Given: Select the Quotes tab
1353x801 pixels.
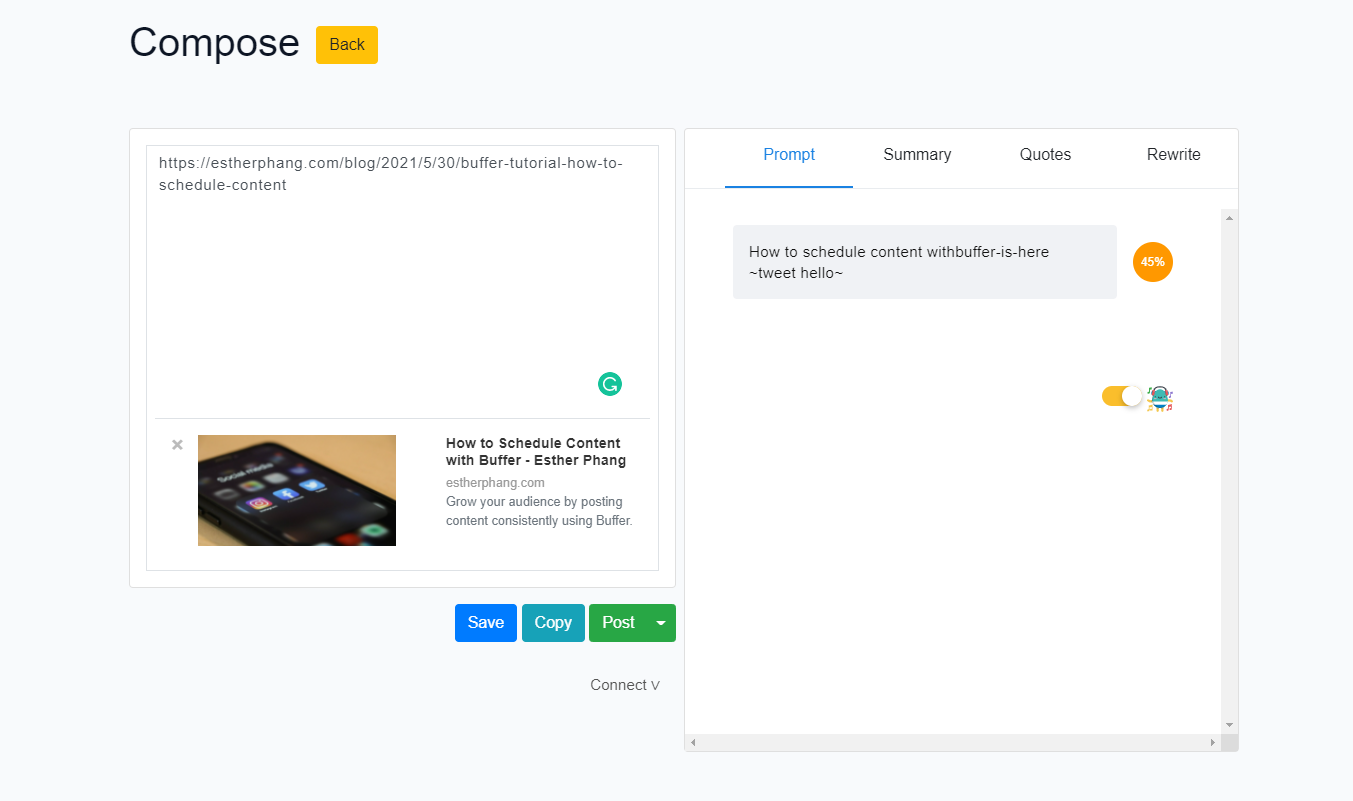Looking at the screenshot, I should click(1045, 155).
